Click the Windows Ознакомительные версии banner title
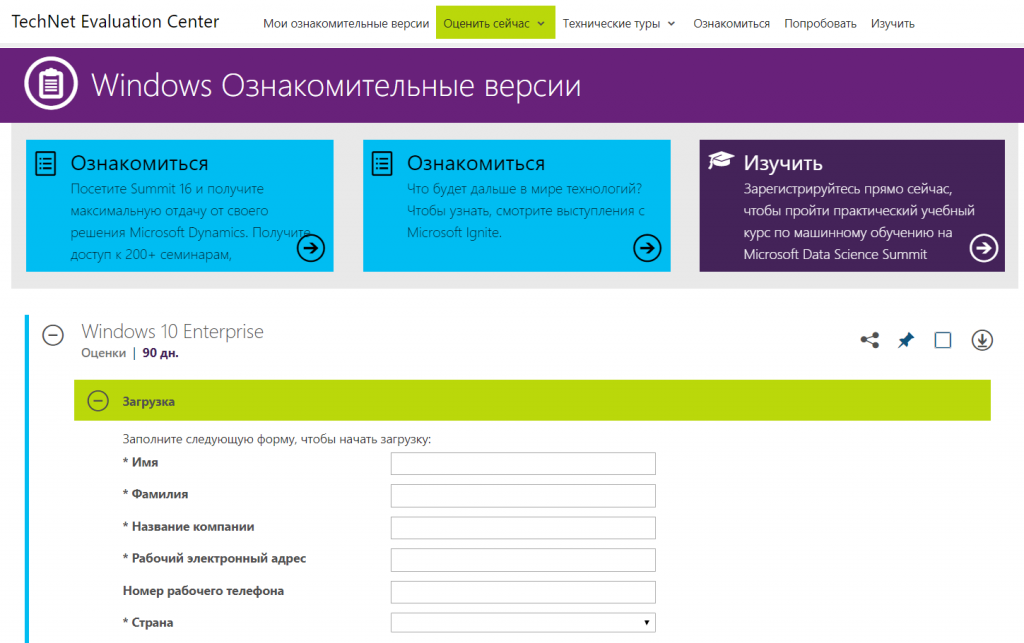The height and width of the screenshot is (643, 1024). [336, 86]
